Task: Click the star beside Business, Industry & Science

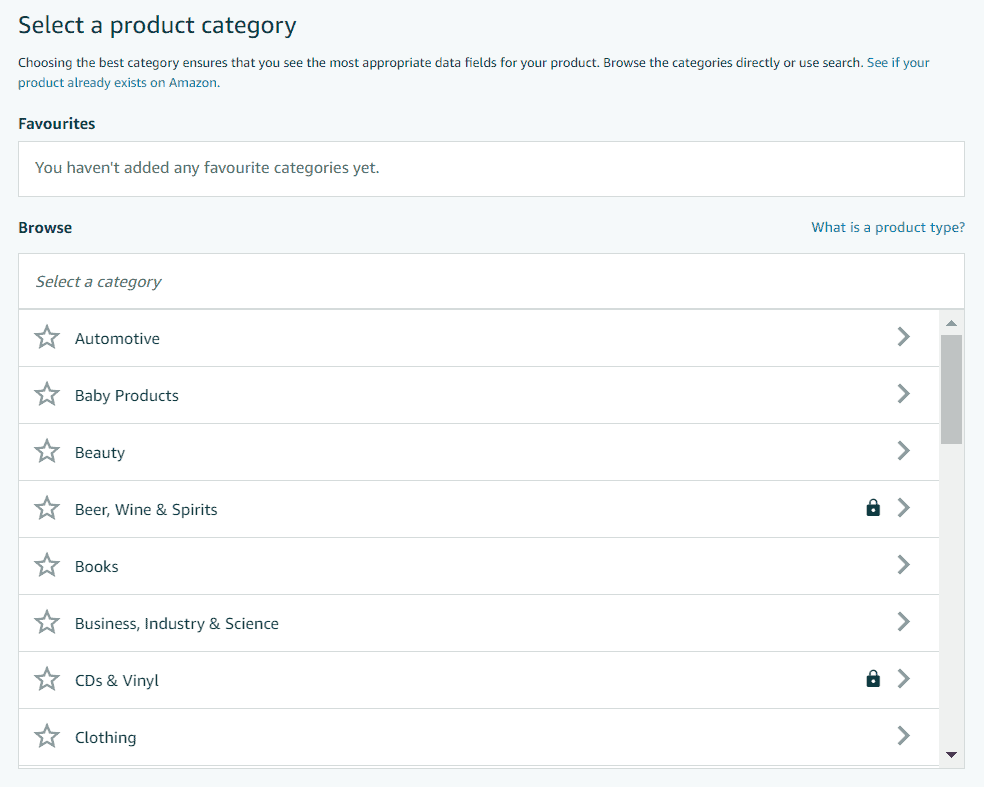Action: coord(46,622)
